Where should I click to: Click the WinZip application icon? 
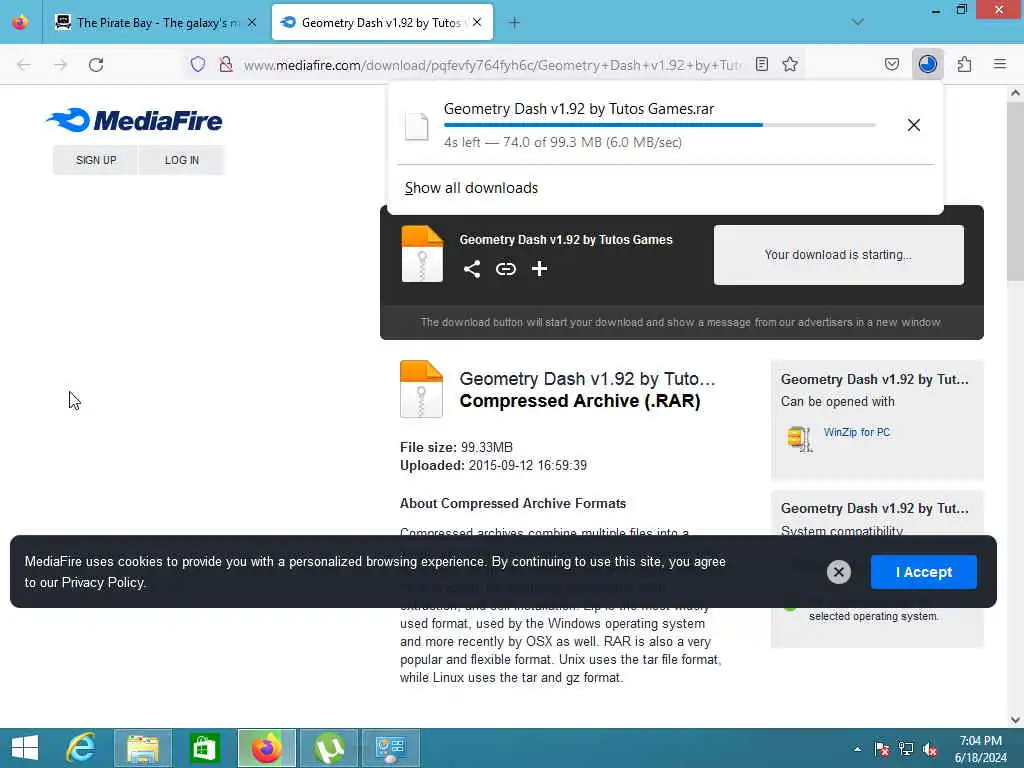[x=799, y=438]
